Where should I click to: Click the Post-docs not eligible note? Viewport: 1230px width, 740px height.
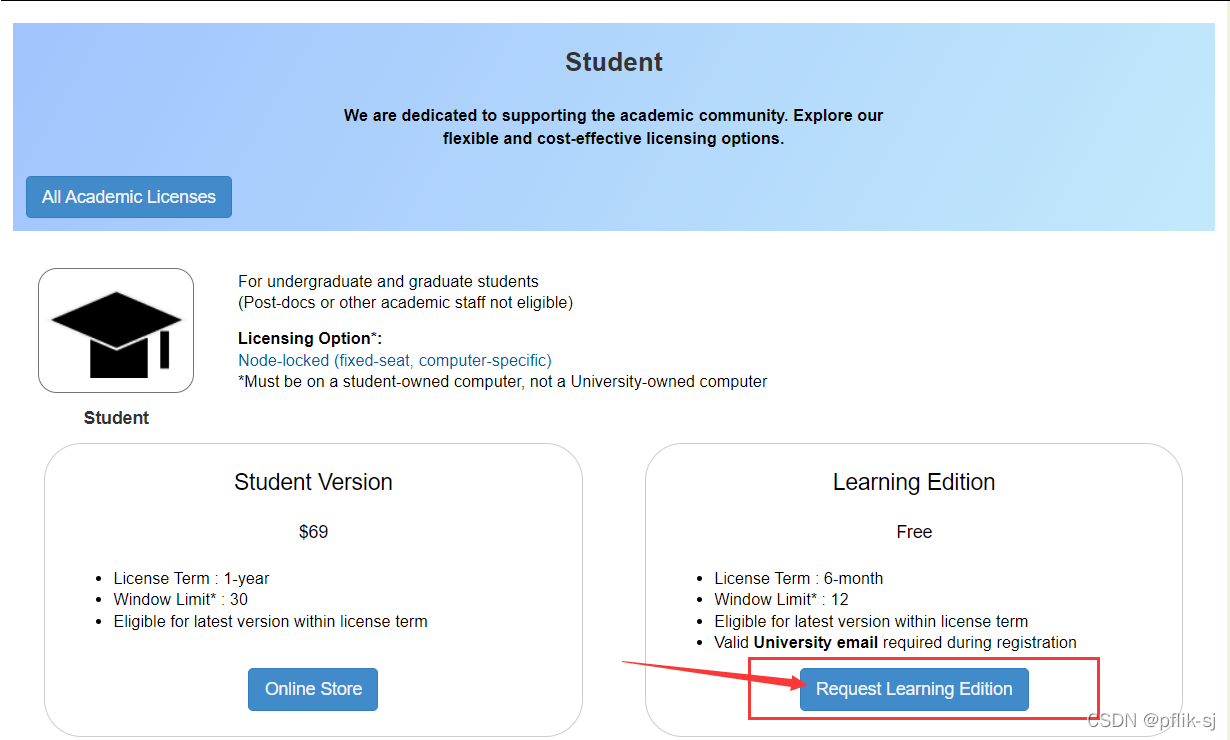[x=405, y=302]
